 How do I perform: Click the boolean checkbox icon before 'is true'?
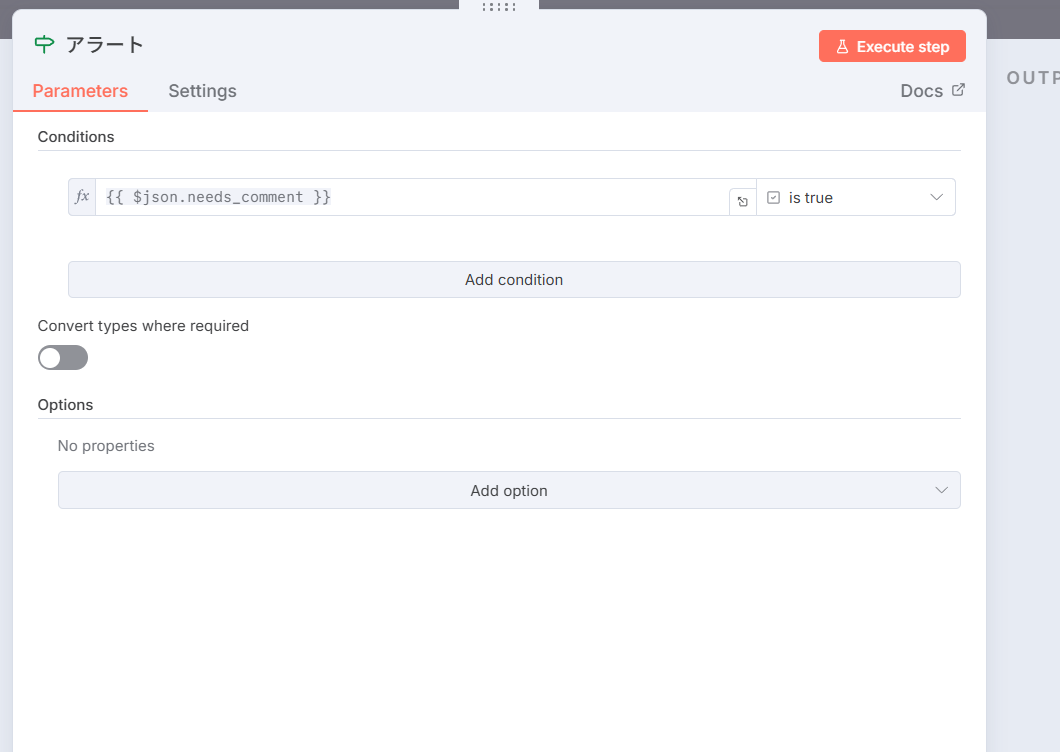pyautogui.click(x=773, y=198)
